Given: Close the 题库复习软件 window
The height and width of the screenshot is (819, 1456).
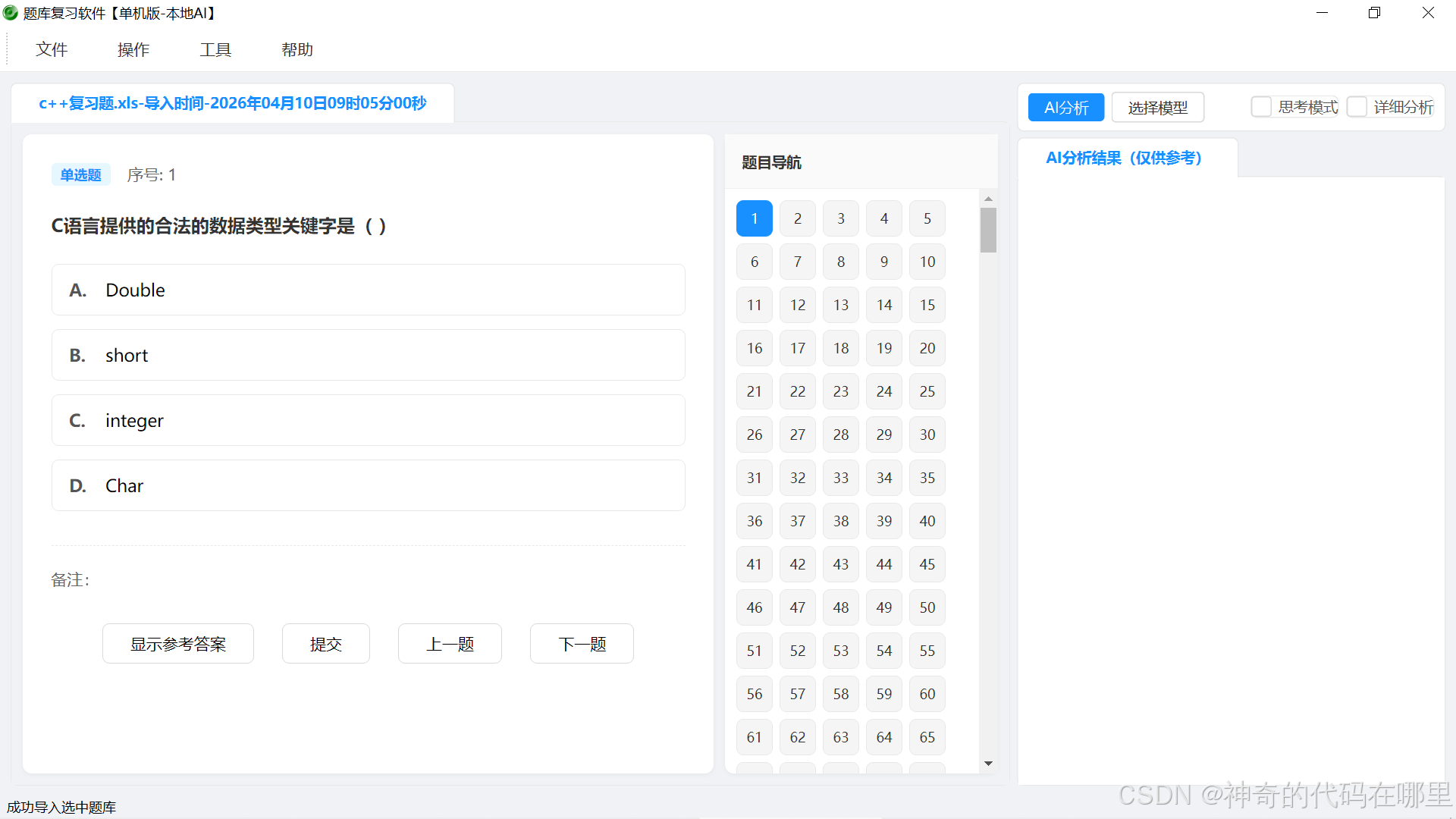Looking at the screenshot, I should coord(1428,13).
